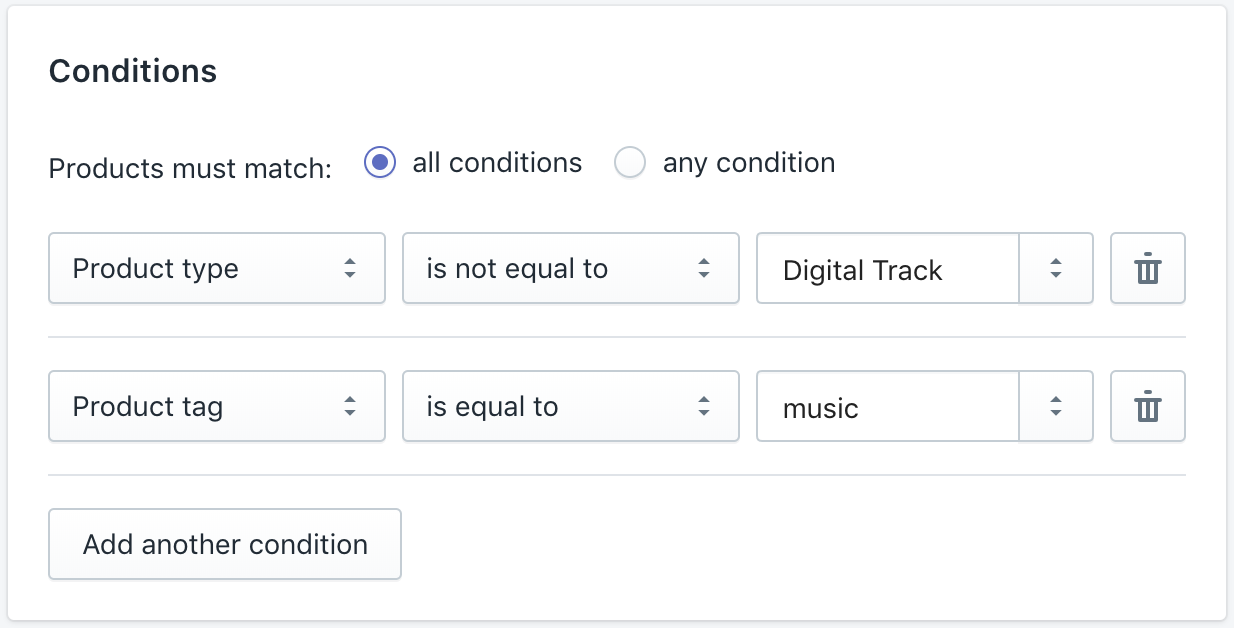Image resolution: width=1234 pixels, height=628 pixels.
Task: Click the arrows icon in 'is equal to' selector
Action: (x=703, y=406)
